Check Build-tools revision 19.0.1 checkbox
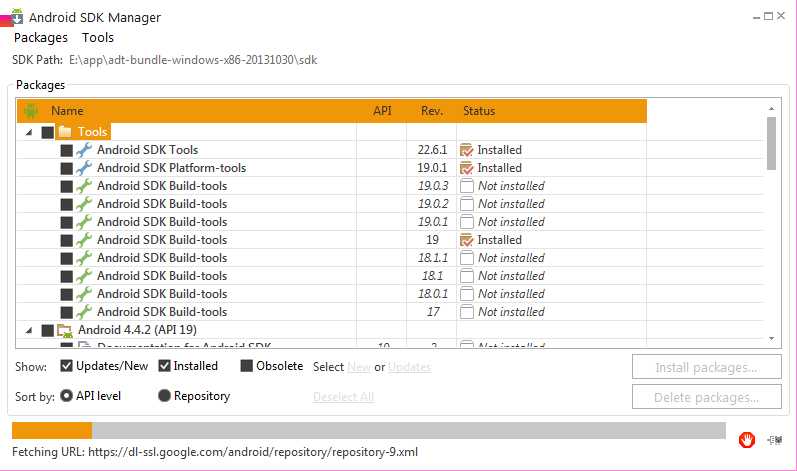797x471 pixels. (67, 223)
